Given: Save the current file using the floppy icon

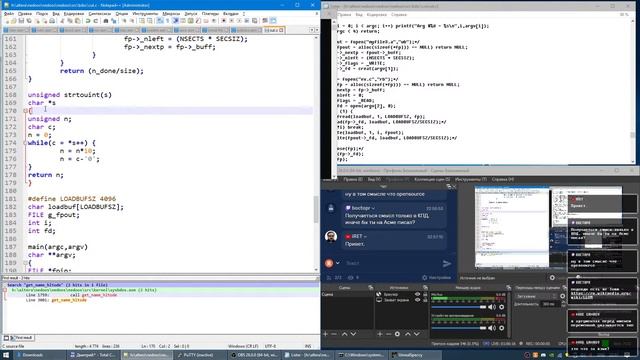Looking at the screenshot, I should [21, 21].
